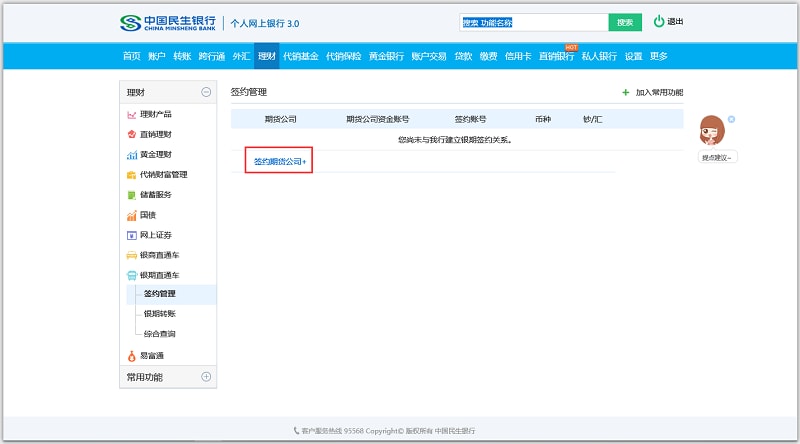
Task: Click the power icon to log out
Action: pos(659,21)
